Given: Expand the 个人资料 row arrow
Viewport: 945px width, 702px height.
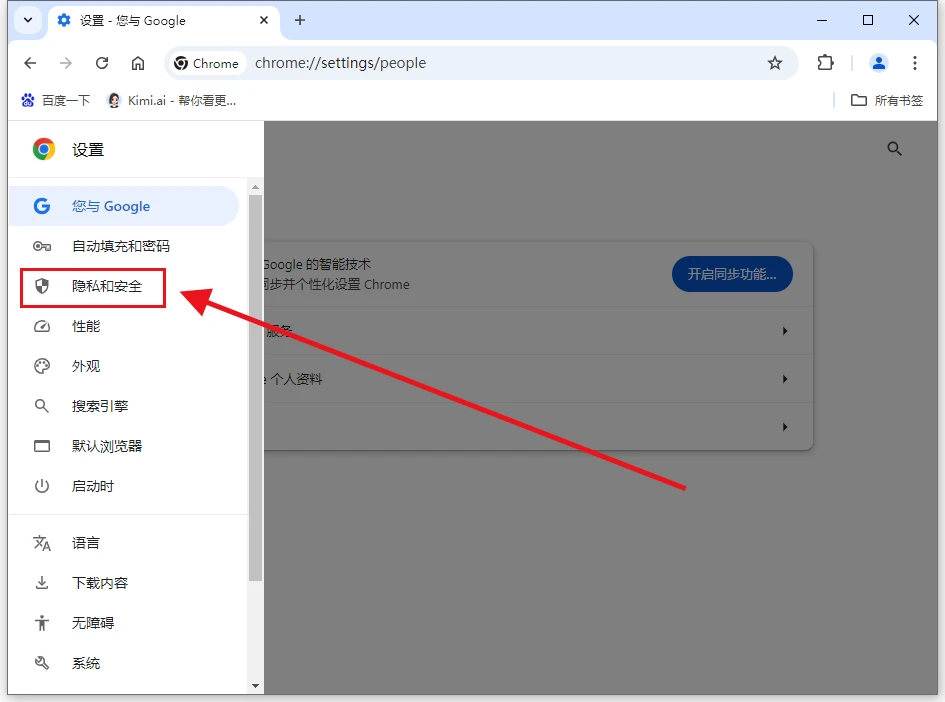Looking at the screenshot, I should pos(785,379).
